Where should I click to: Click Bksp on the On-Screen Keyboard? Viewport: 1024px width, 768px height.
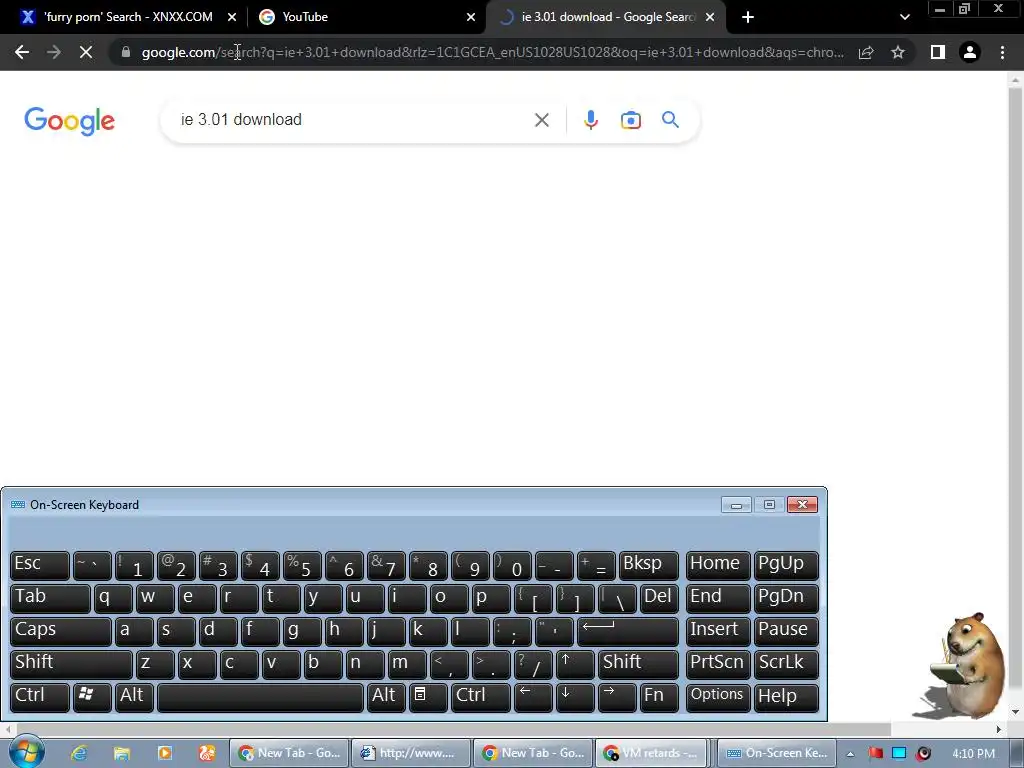click(x=648, y=565)
